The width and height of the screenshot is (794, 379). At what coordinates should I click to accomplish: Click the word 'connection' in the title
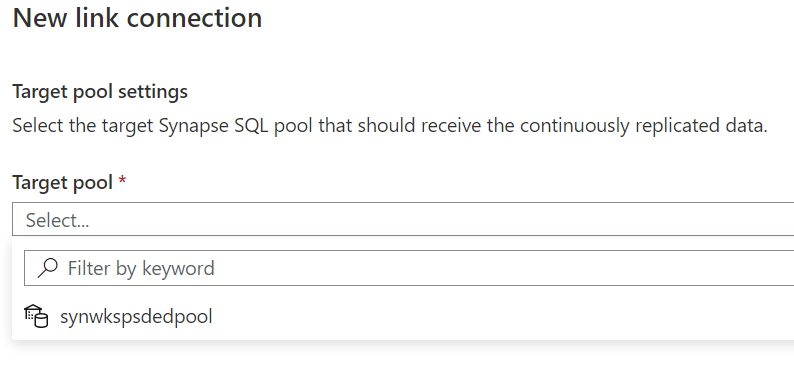click(x=194, y=18)
